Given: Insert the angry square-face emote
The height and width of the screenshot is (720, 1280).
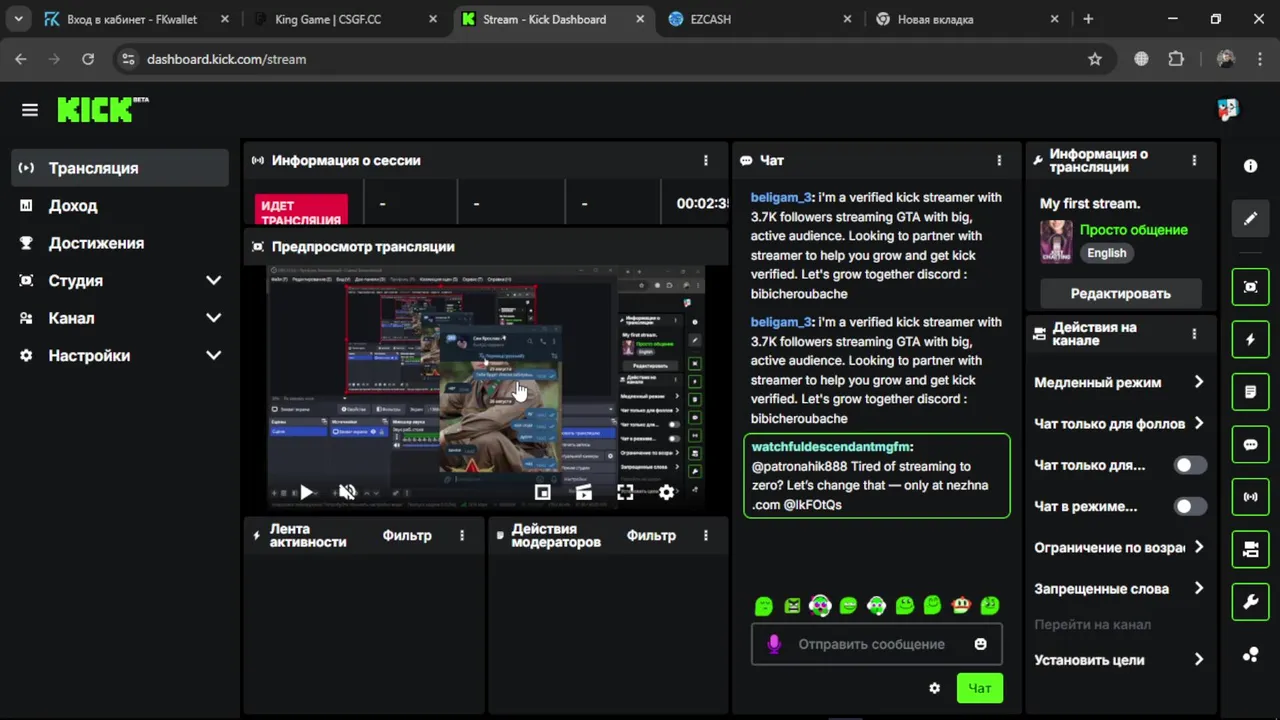Looking at the screenshot, I should 793,605.
